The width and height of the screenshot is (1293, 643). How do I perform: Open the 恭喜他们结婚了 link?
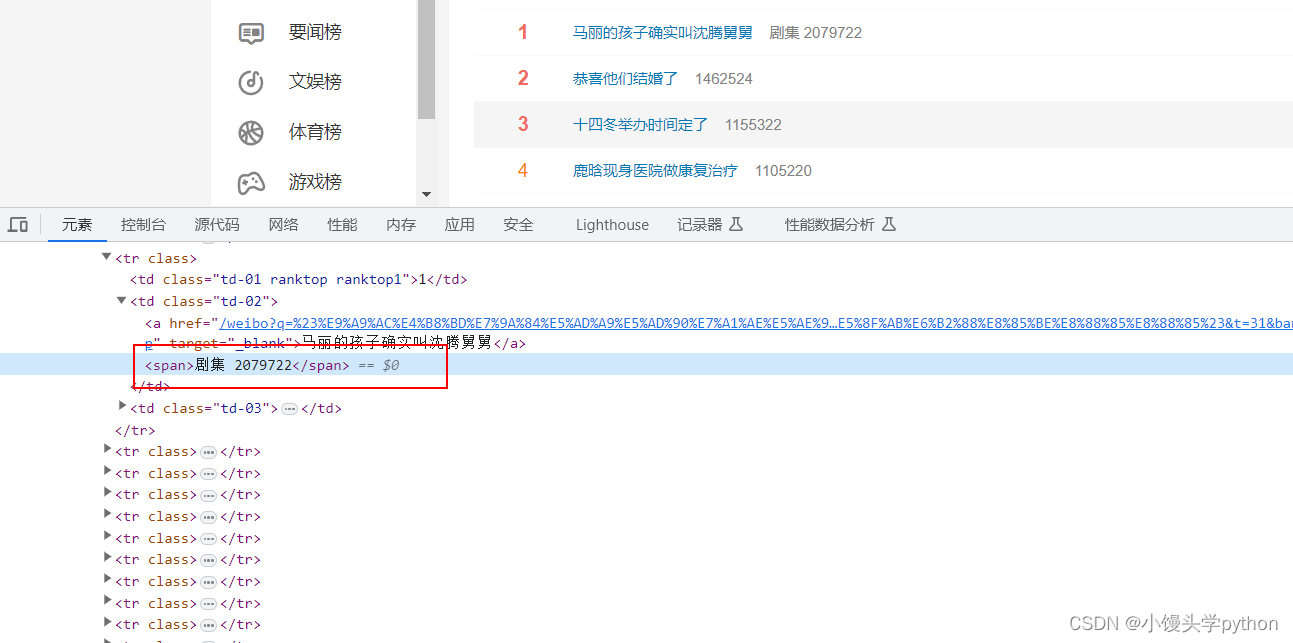(625, 79)
